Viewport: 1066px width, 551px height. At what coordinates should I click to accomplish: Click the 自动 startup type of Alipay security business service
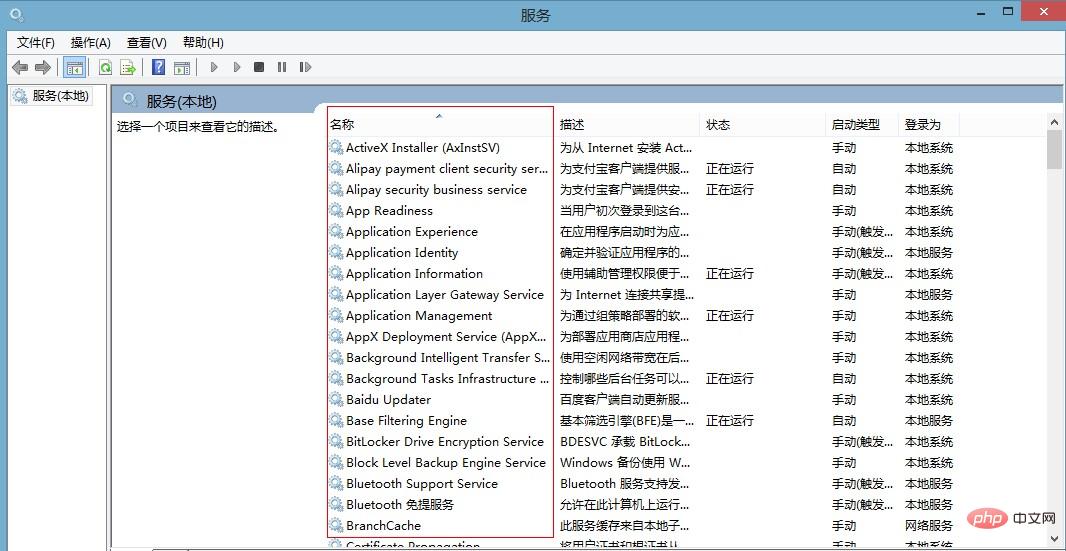[844, 190]
